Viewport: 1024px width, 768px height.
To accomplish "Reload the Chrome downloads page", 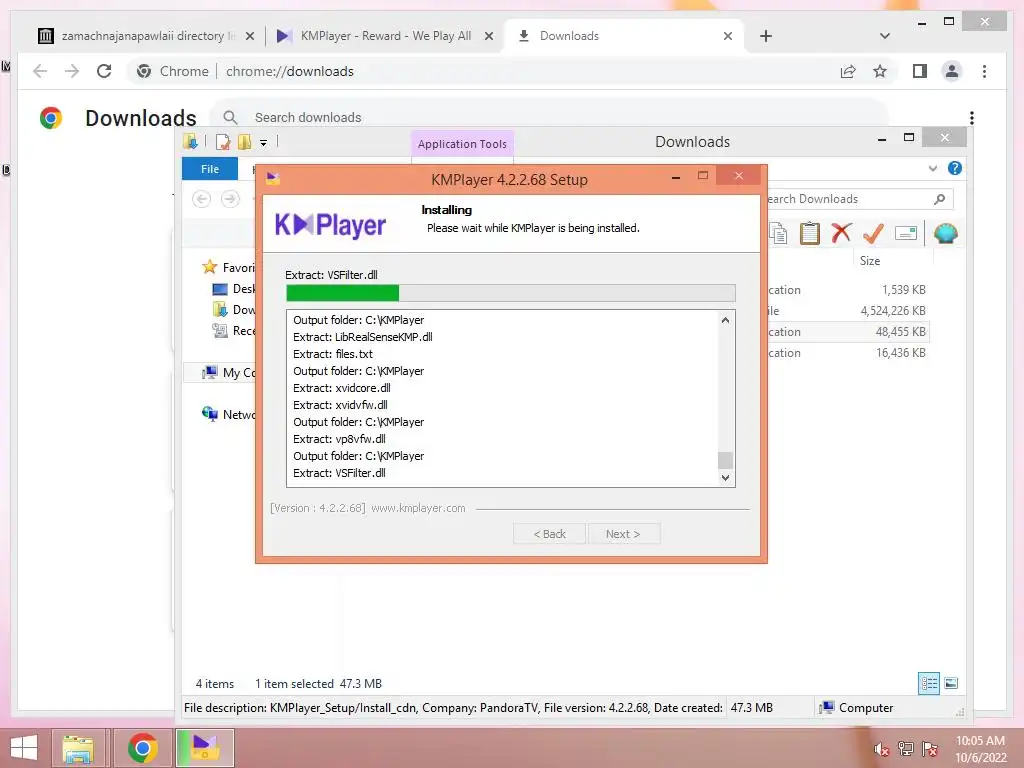I will [x=104, y=71].
